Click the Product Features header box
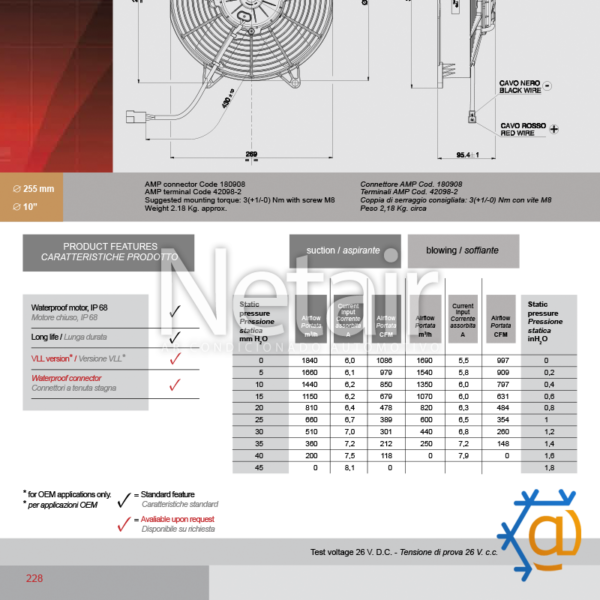This screenshot has width=600, height=600. [109, 252]
